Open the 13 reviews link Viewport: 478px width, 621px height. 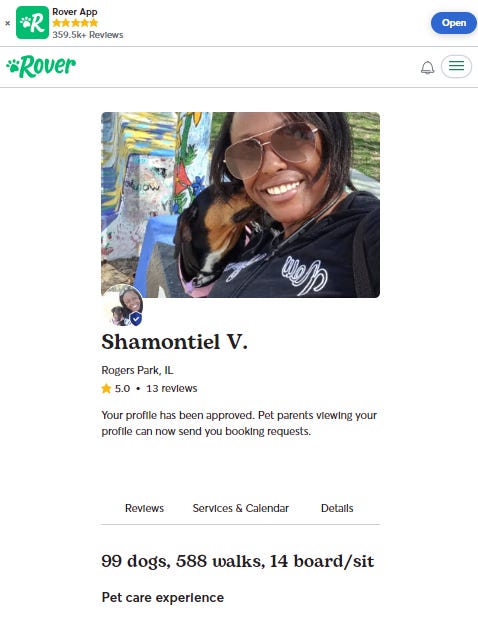tap(171, 389)
